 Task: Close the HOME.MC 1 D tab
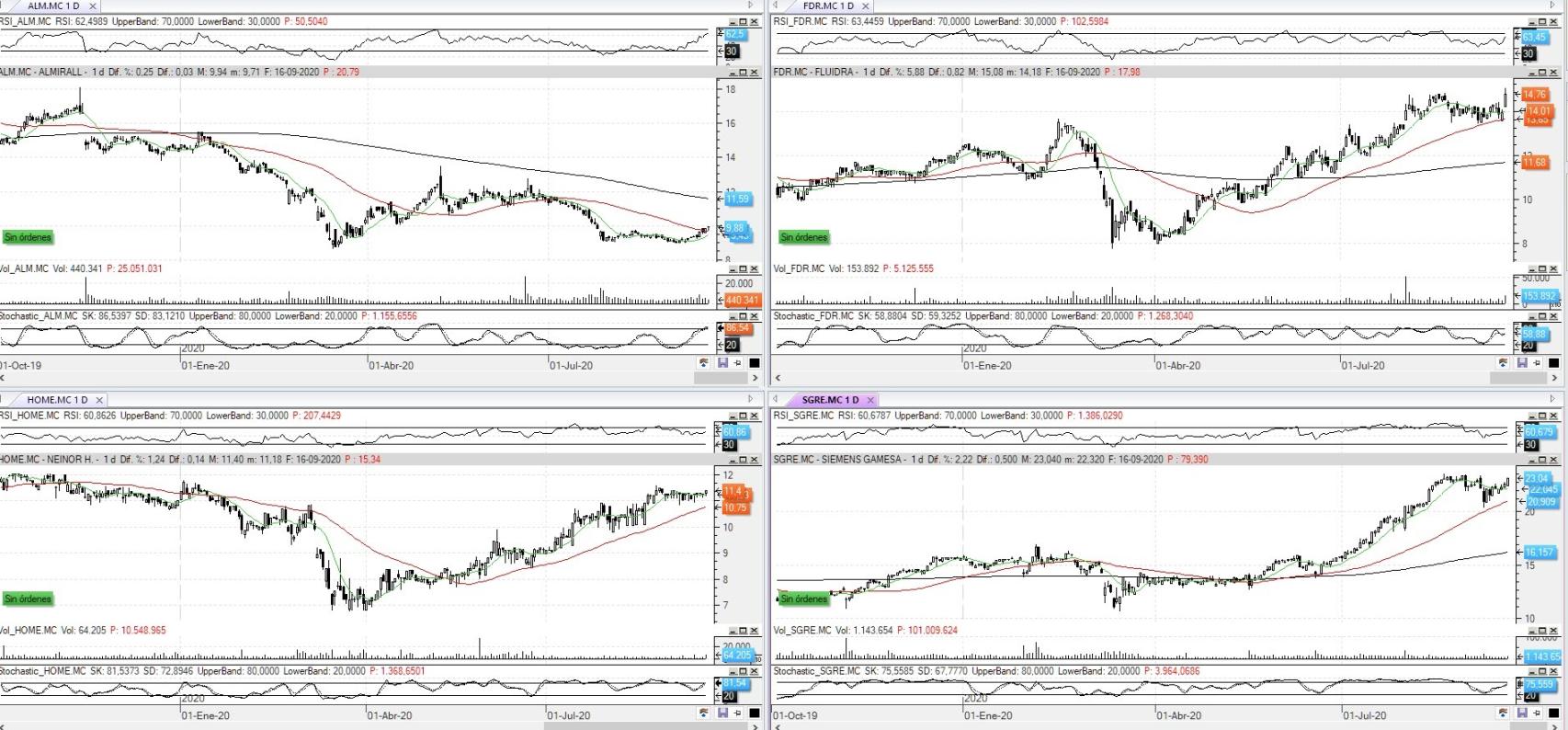pyautogui.click(x=99, y=400)
